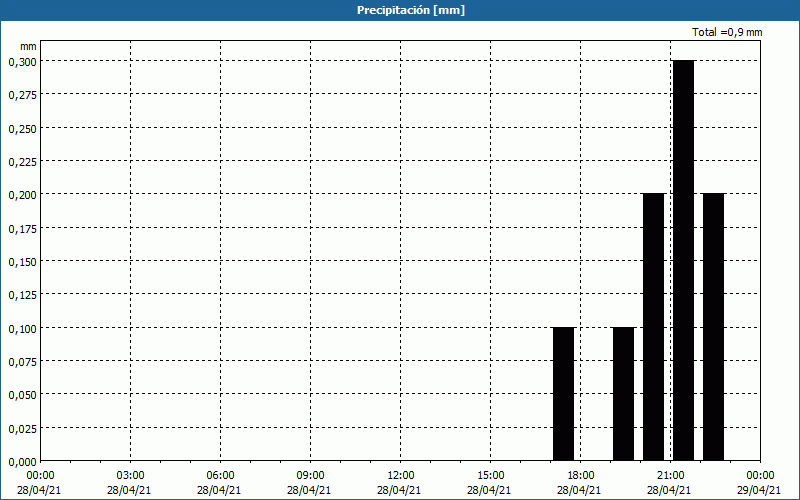The image size is (800, 500).
Task: Click the 21:00 28/04/21 x-axis label
Action: [x=669, y=483]
